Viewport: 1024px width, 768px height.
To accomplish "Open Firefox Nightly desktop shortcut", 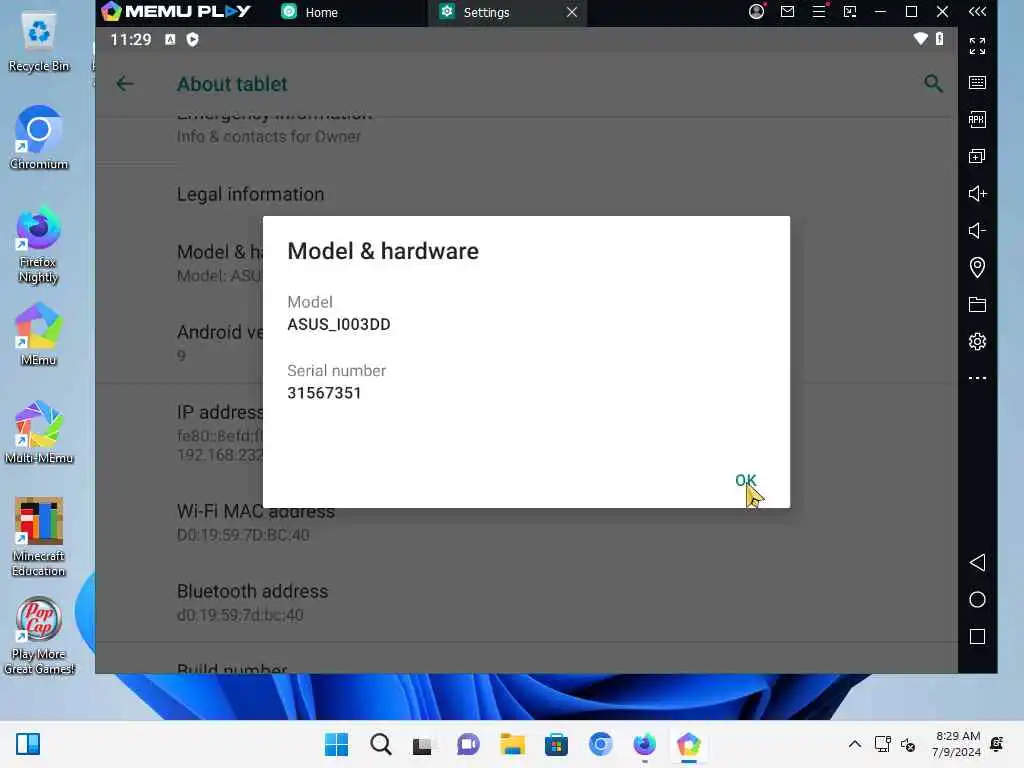I will [x=39, y=244].
